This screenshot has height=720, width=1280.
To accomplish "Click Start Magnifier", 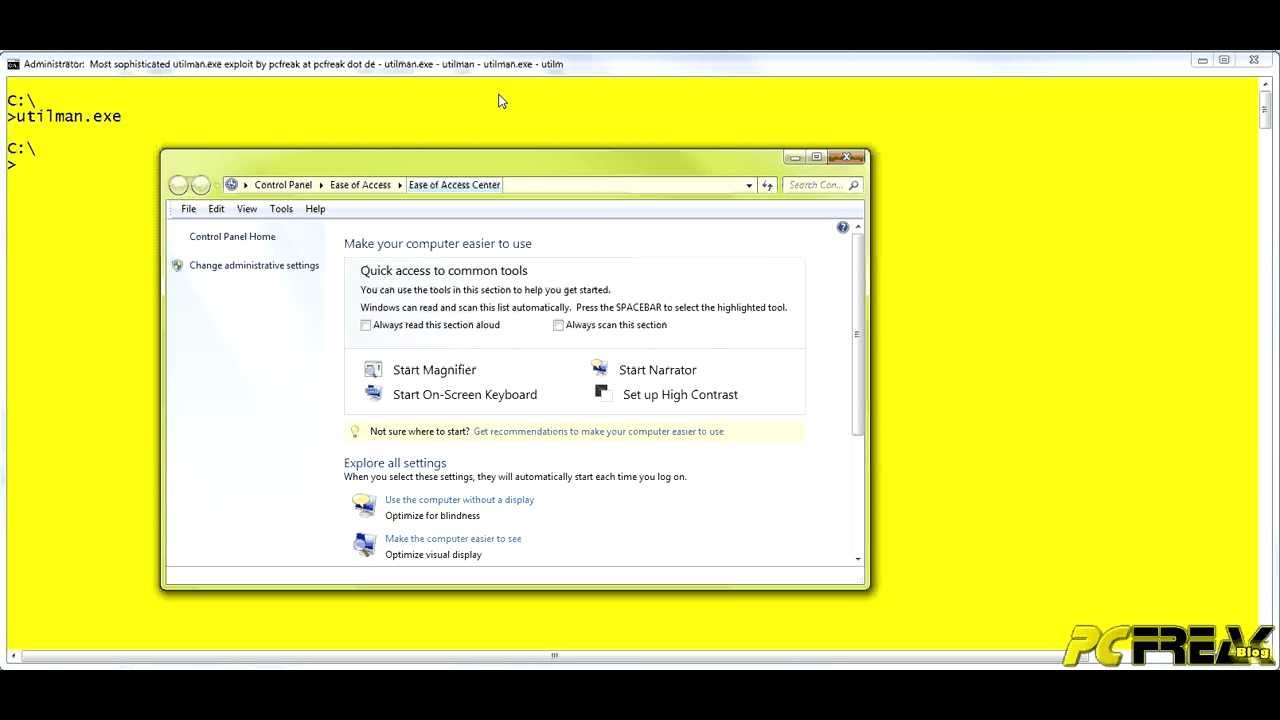I will click(x=434, y=370).
